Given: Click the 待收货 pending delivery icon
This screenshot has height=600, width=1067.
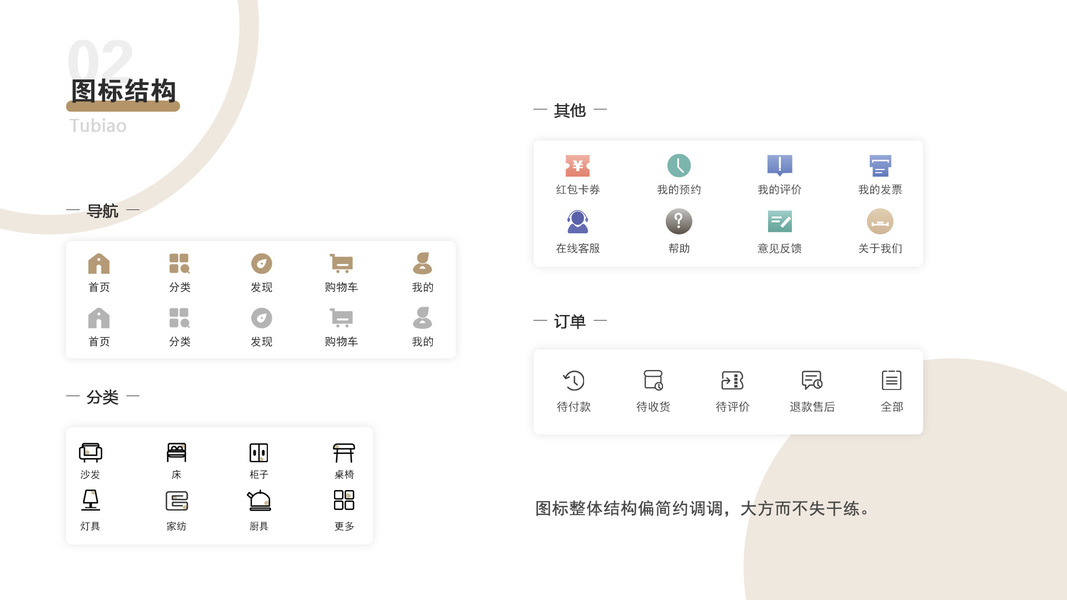Looking at the screenshot, I should pyautogui.click(x=653, y=380).
